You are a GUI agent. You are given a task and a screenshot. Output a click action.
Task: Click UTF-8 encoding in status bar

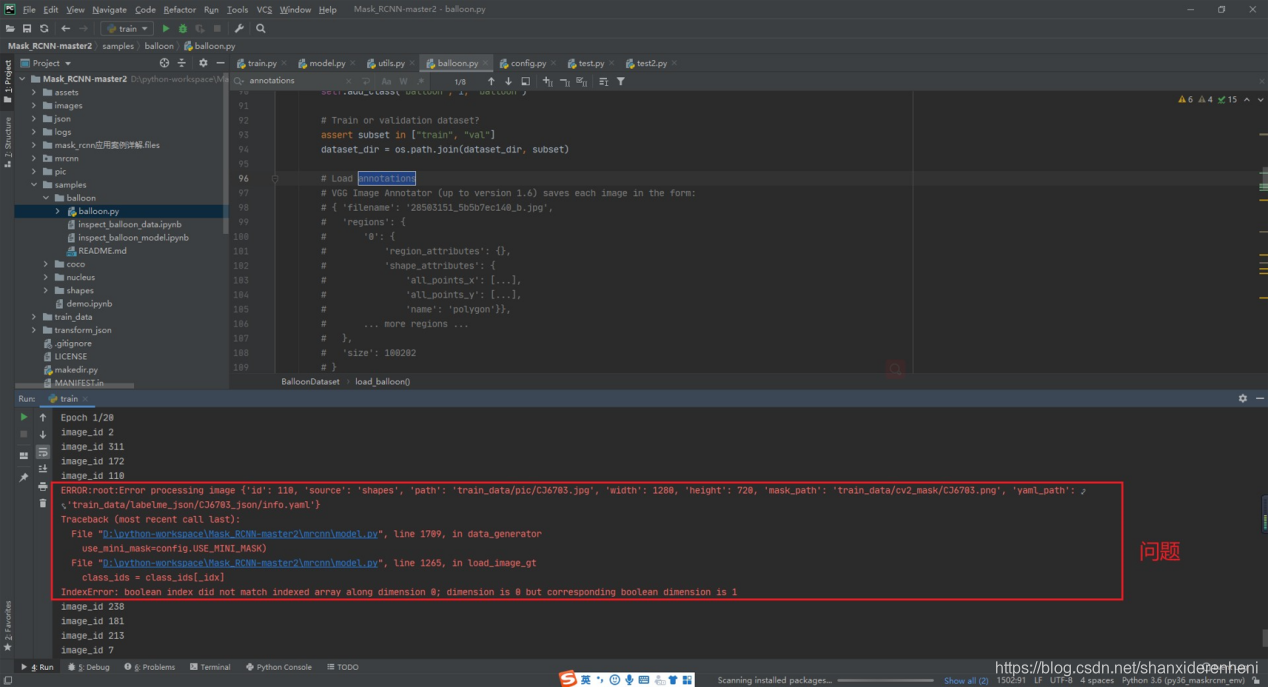(x=1060, y=680)
